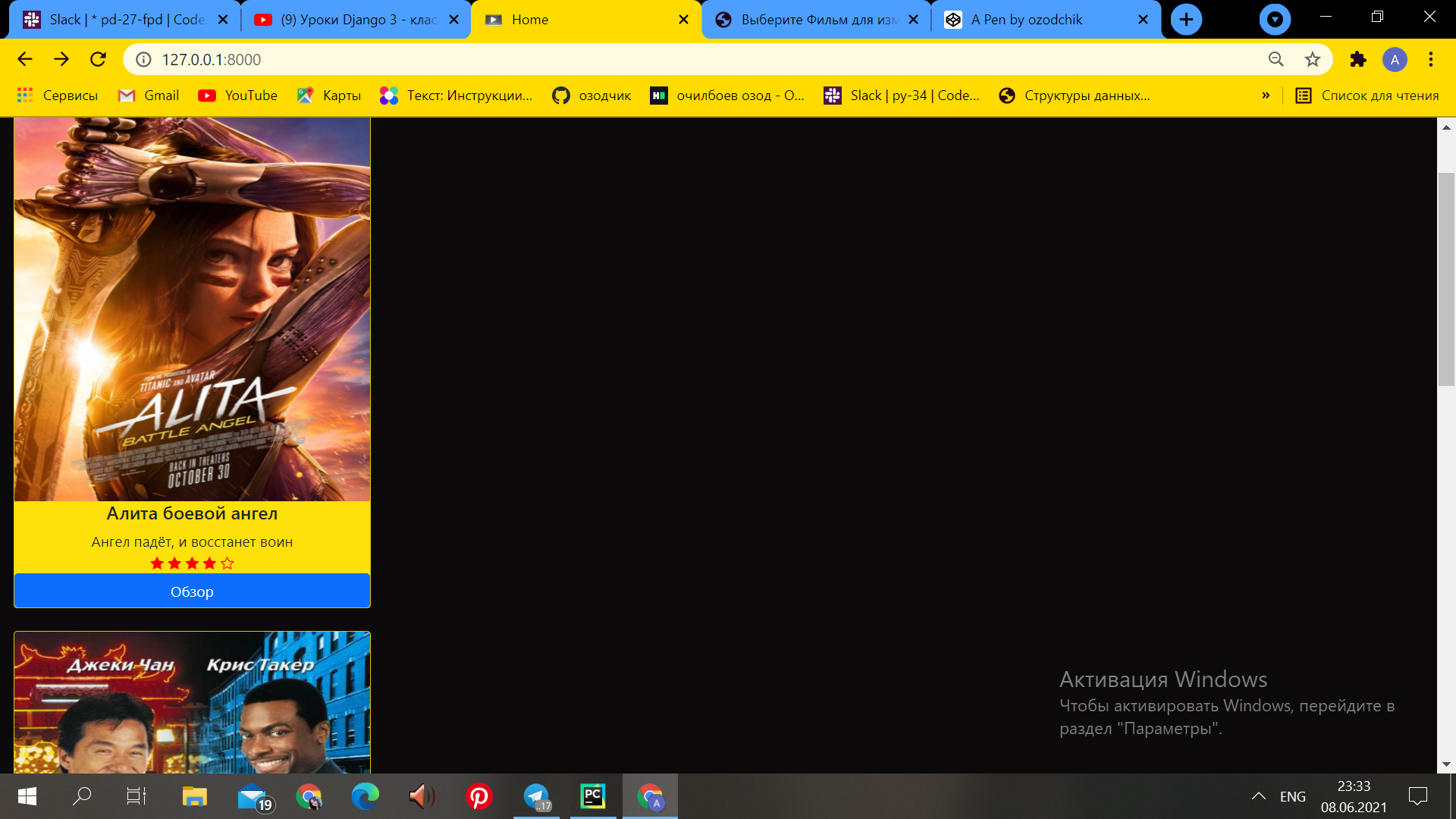This screenshot has width=1456, height=819.
Task: Open the Структуры данных bookmark
Action: tap(1075, 96)
